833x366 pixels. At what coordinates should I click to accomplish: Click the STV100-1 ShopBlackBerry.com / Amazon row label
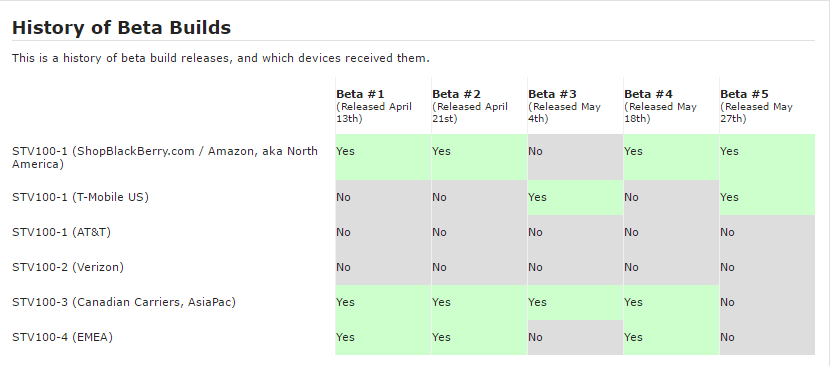[165, 157]
